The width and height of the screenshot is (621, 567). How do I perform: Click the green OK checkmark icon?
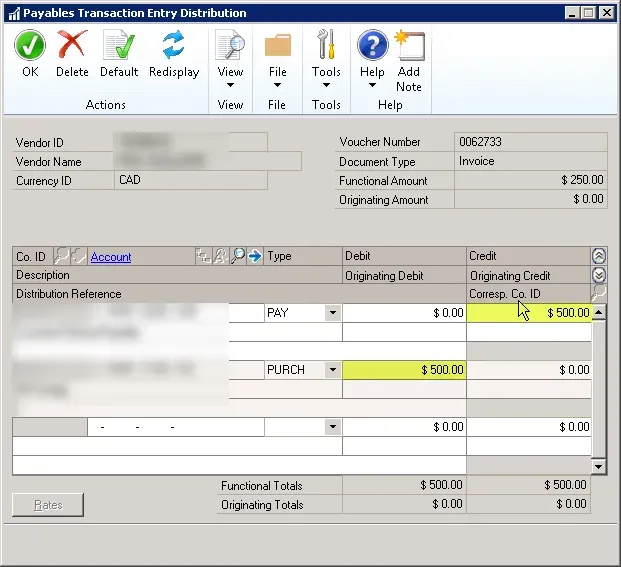click(30, 46)
